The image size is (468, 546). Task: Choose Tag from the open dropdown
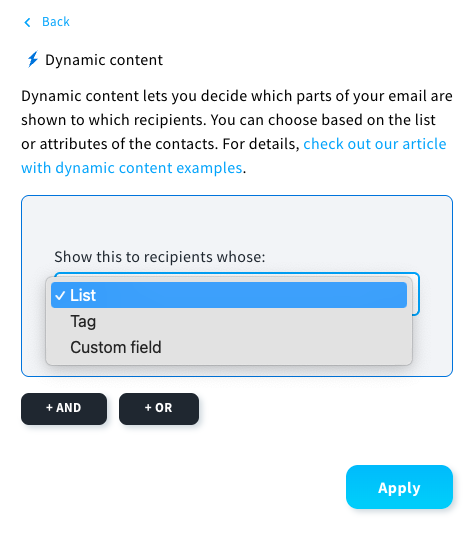click(x=229, y=321)
